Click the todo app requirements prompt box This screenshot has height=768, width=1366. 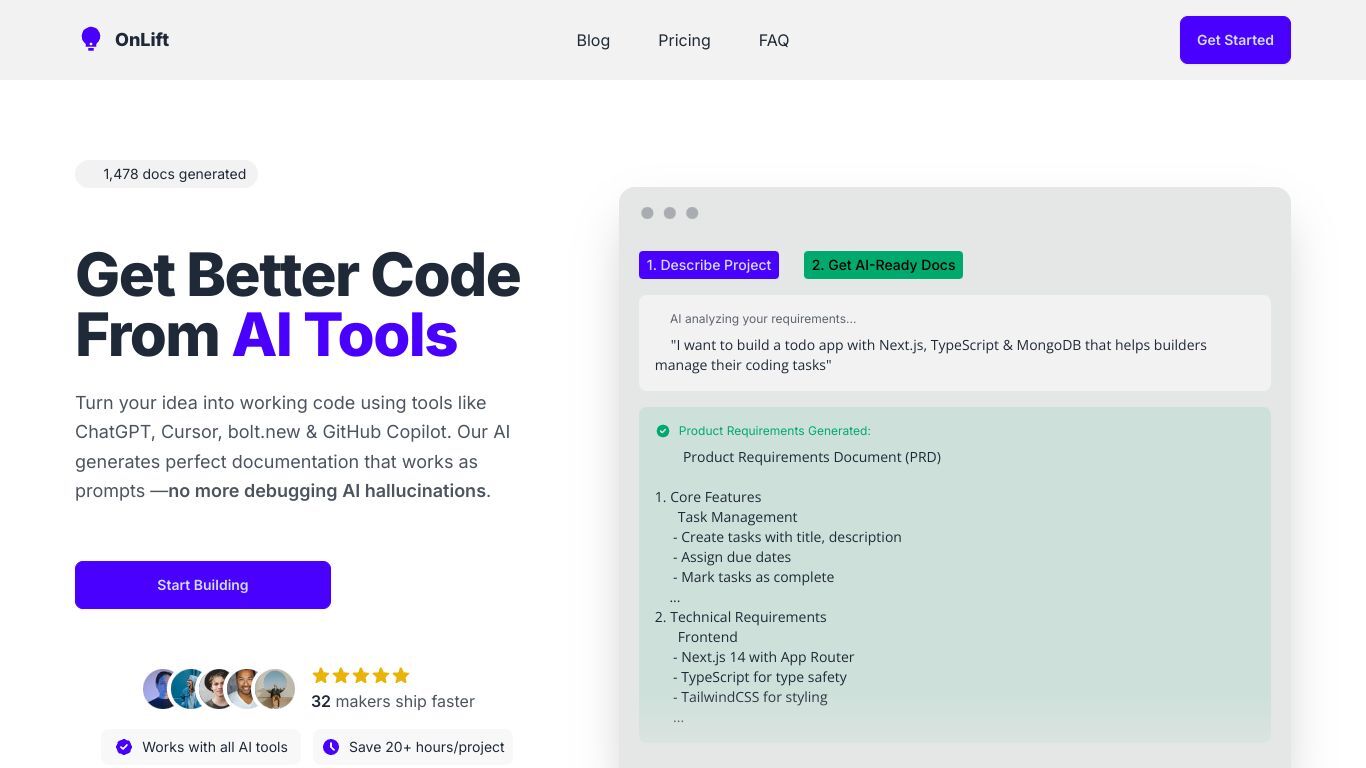pyautogui.click(x=955, y=343)
